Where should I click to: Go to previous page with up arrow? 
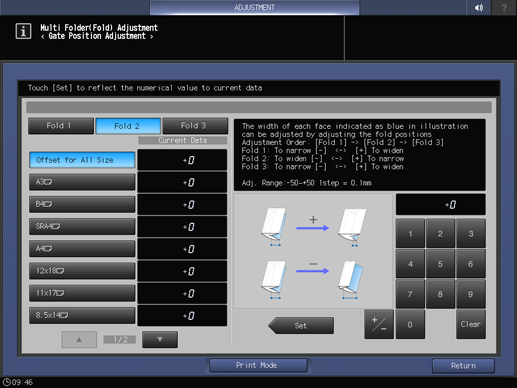point(79,339)
